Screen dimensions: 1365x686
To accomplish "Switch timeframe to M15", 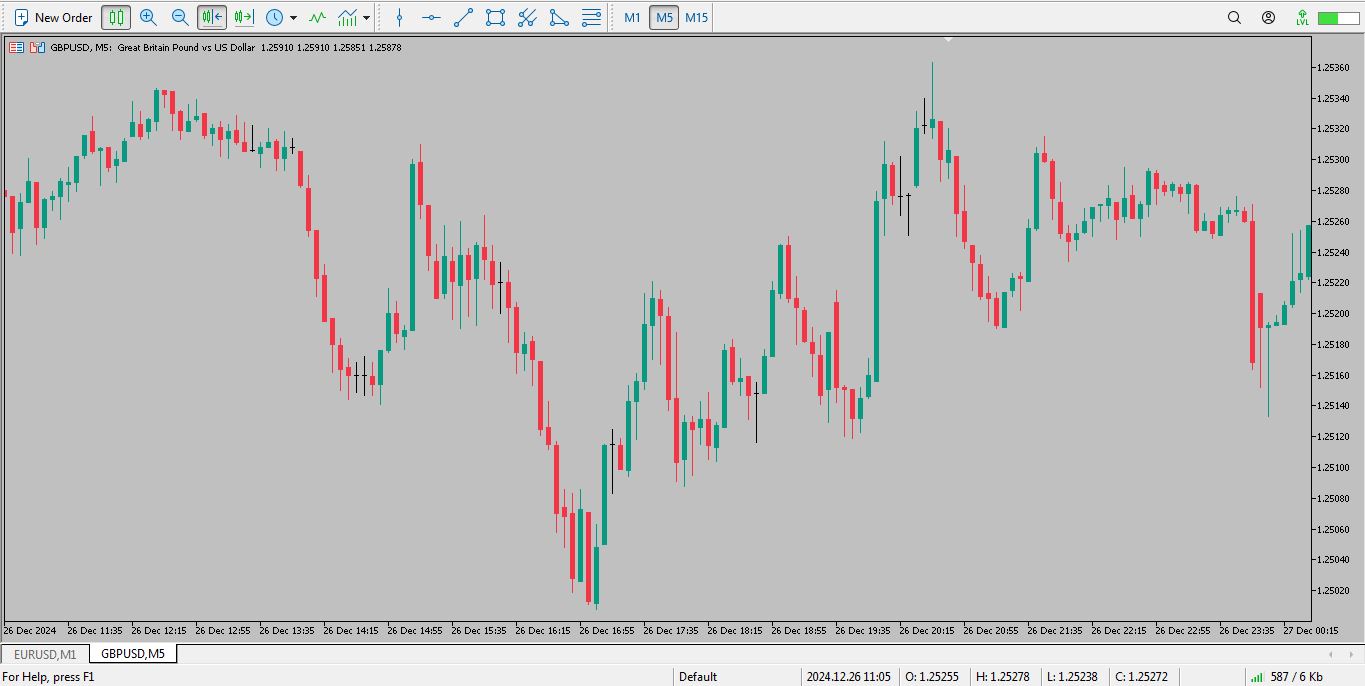I will [x=696, y=17].
